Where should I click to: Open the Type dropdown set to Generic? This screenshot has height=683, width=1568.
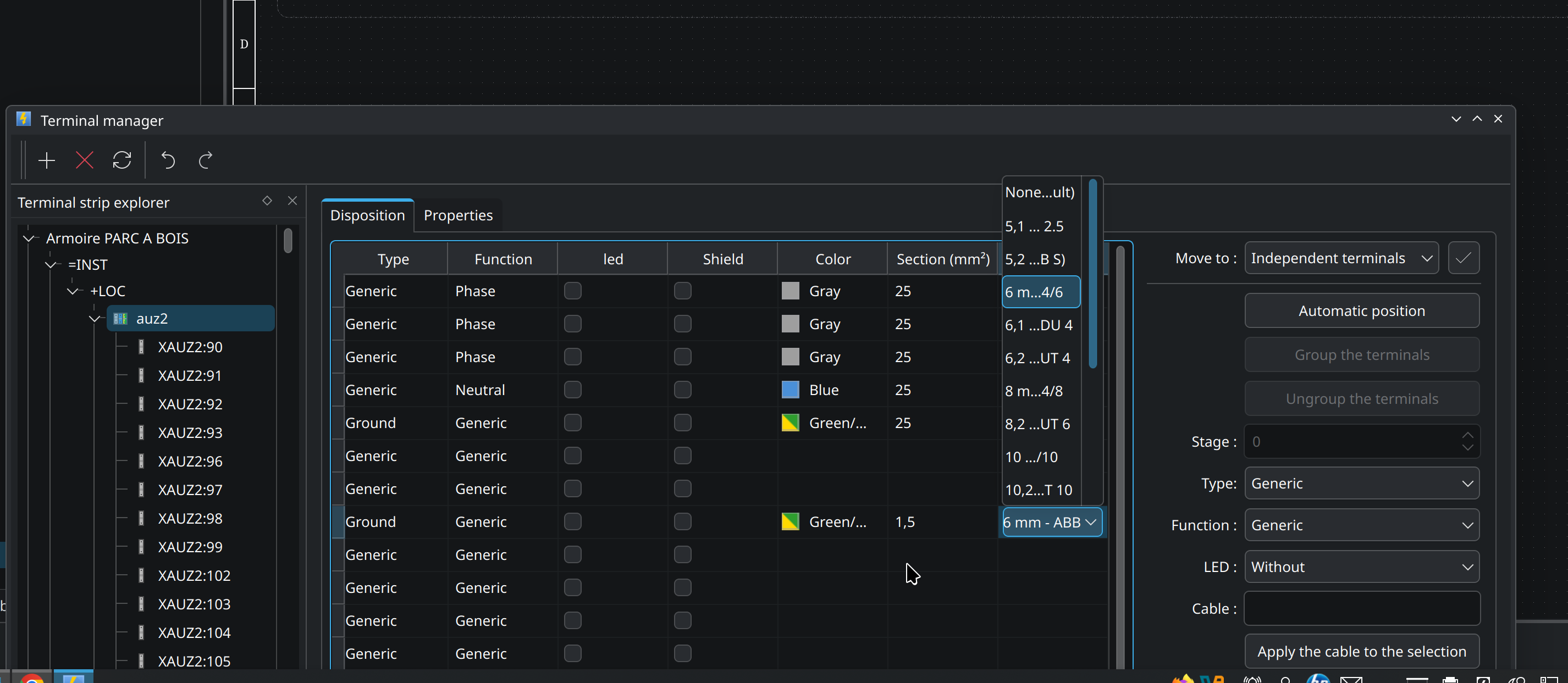1362,484
